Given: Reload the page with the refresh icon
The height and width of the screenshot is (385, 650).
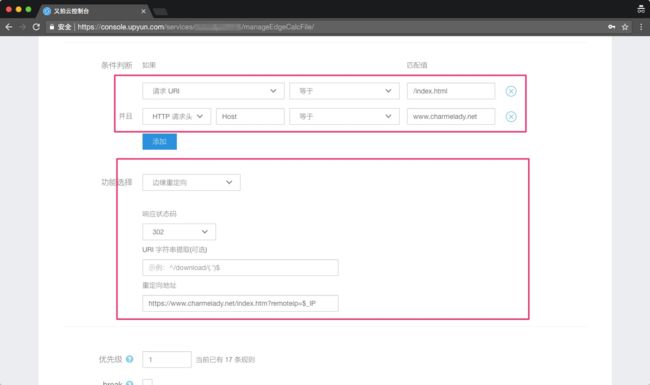Looking at the screenshot, I should pyautogui.click(x=36, y=27).
